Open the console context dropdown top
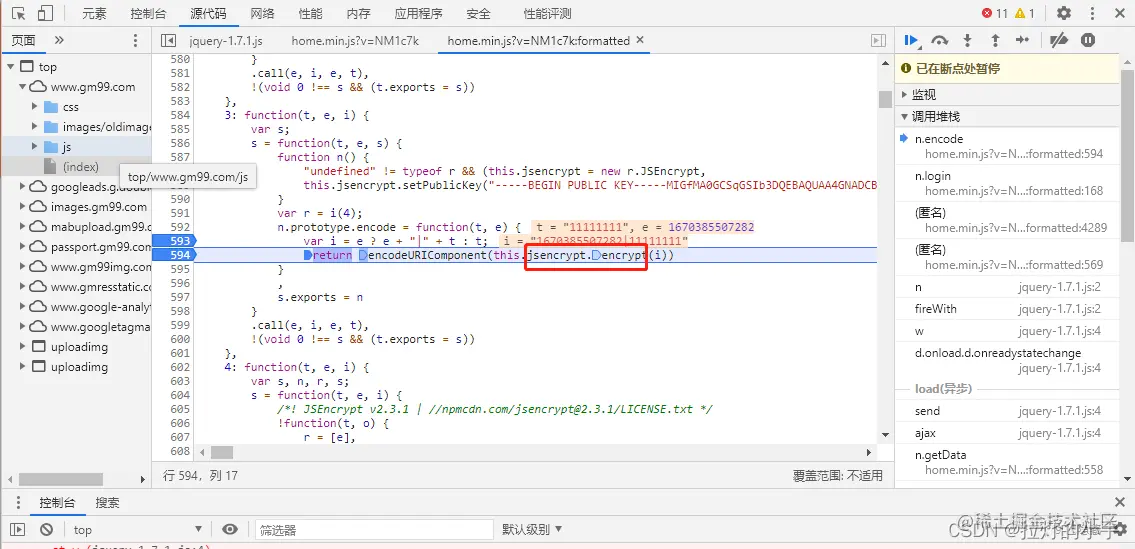1135x549 pixels. tap(138, 529)
